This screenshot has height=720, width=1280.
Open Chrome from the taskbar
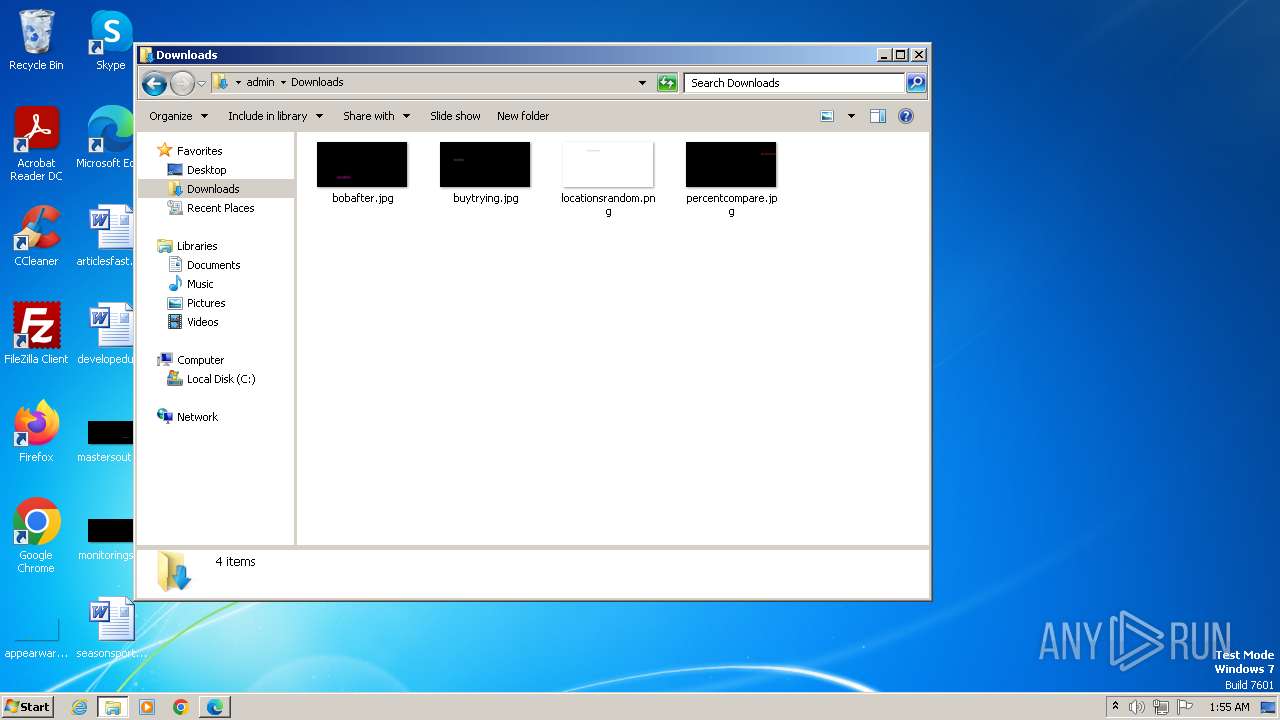coord(181,707)
